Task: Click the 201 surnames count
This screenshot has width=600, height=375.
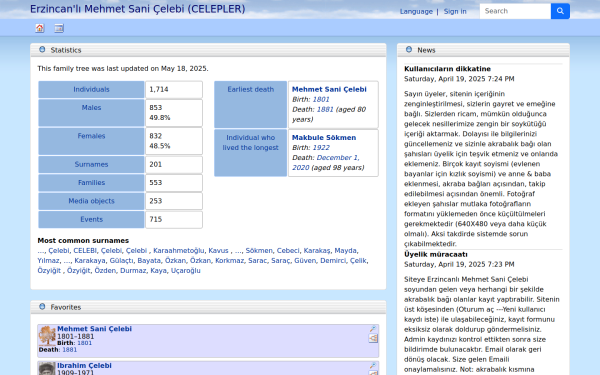Action: tap(155, 165)
